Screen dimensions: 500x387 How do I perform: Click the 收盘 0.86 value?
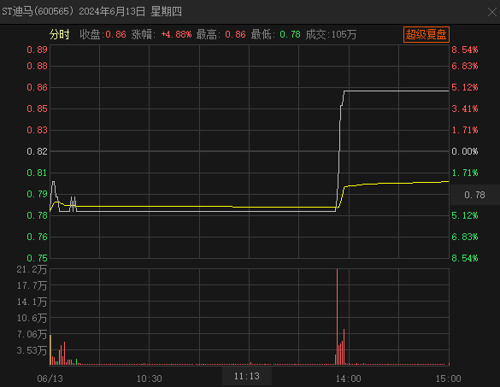tap(116, 34)
